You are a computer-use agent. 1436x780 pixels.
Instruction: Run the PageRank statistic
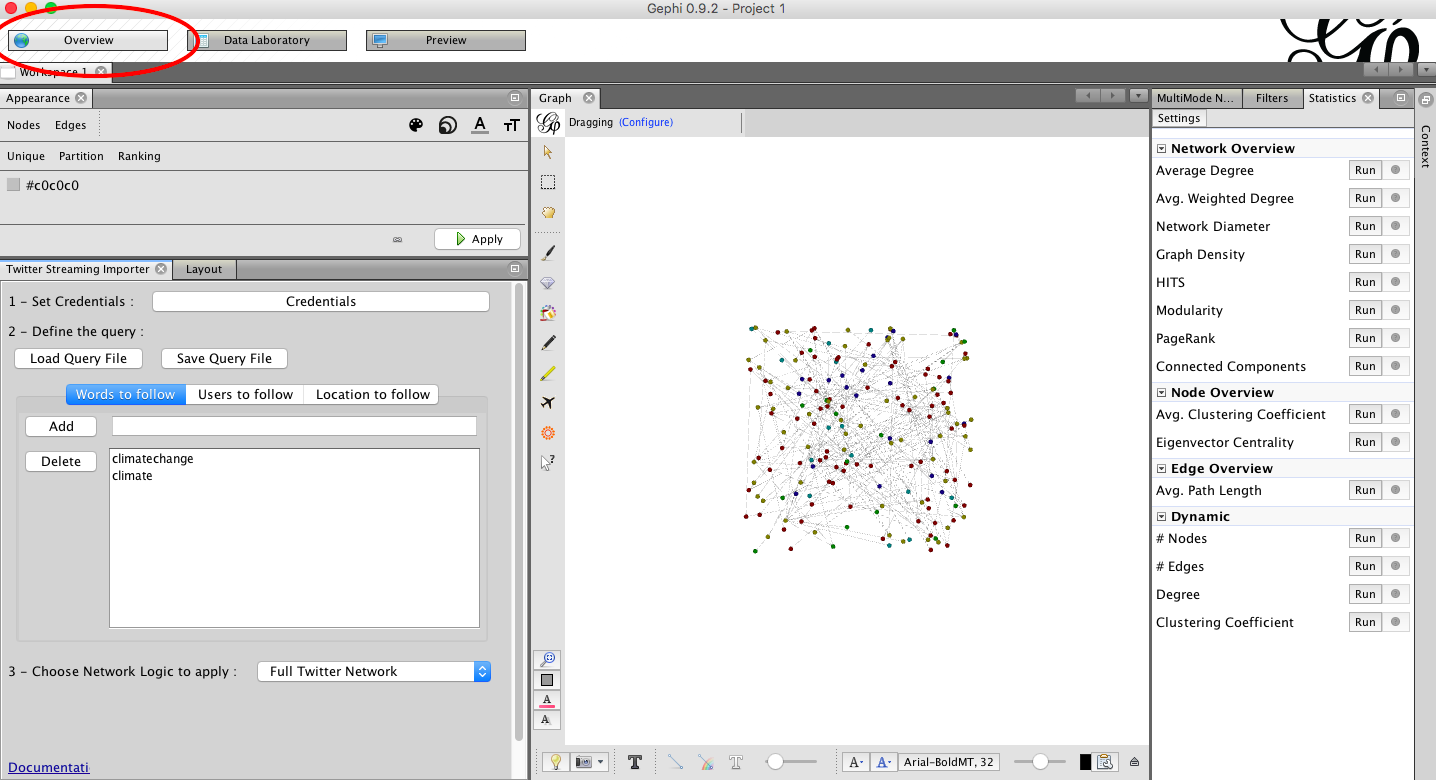pyautogui.click(x=1365, y=338)
